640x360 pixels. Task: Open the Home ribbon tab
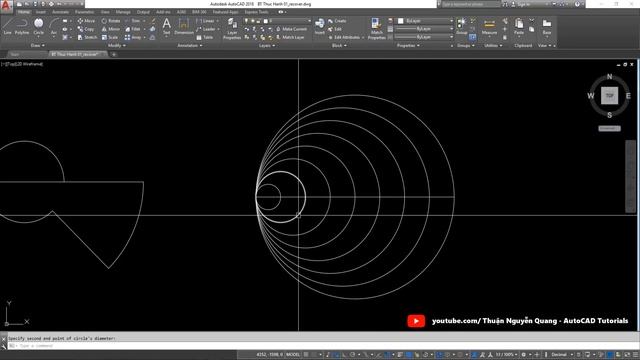[24, 12]
